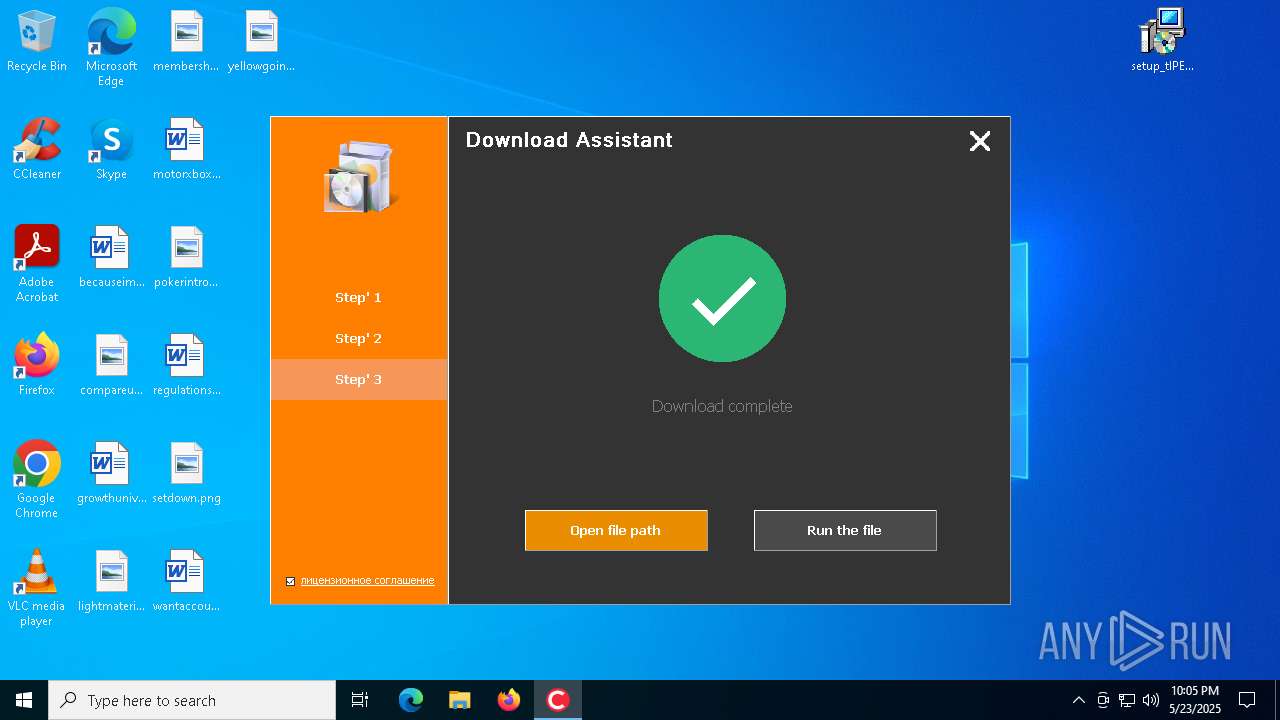The height and width of the screenshot is (720, 1280).
Task: Open Google Chrome desktop shortcut
Action: coord(37,480)
